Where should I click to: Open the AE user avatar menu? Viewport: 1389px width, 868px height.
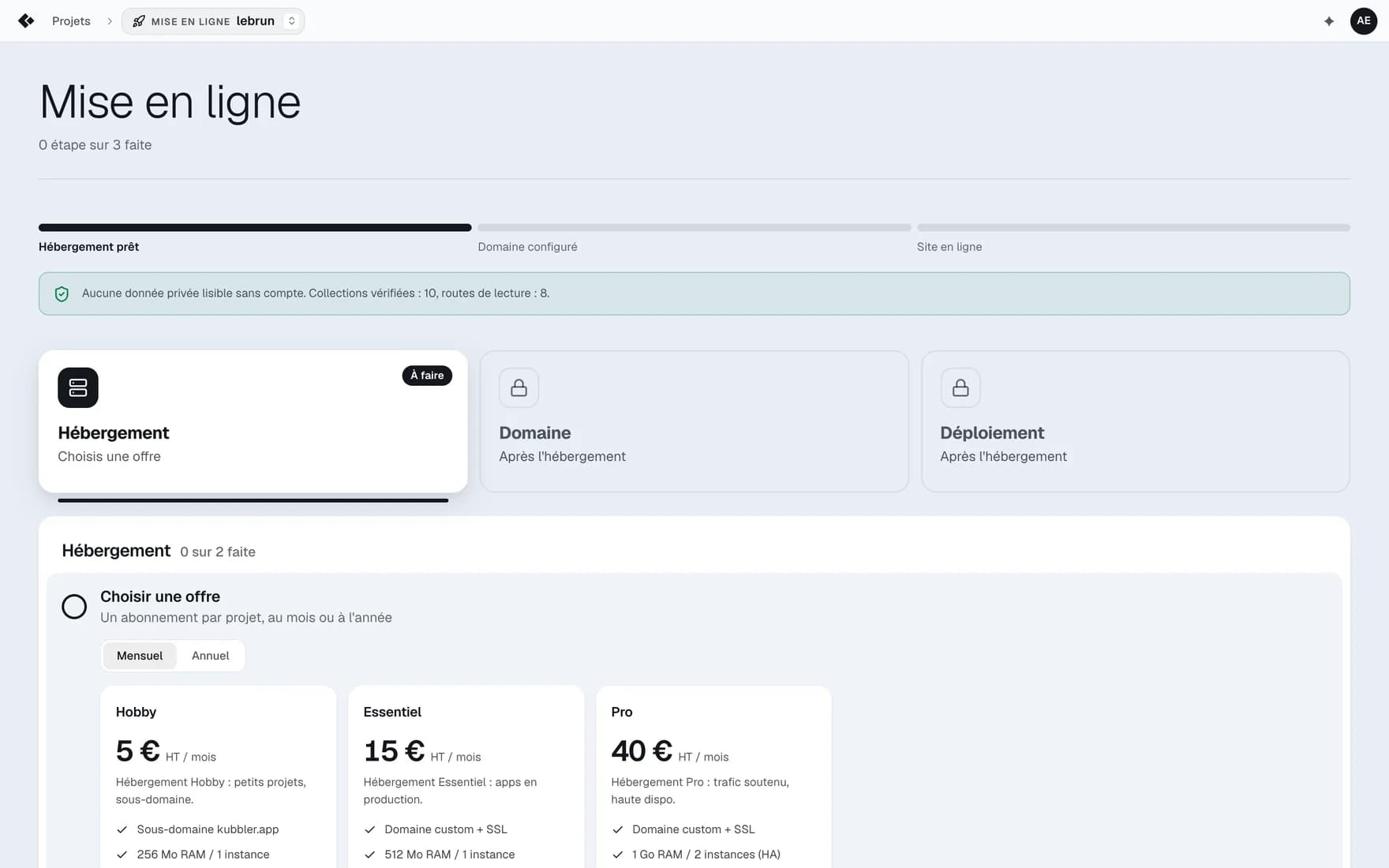click(x=1364, y=21)
